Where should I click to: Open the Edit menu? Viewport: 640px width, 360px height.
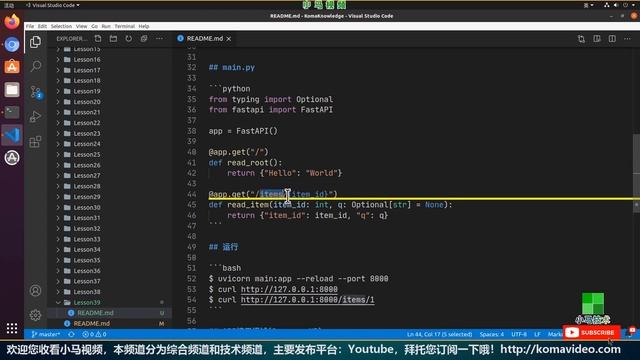42,26
